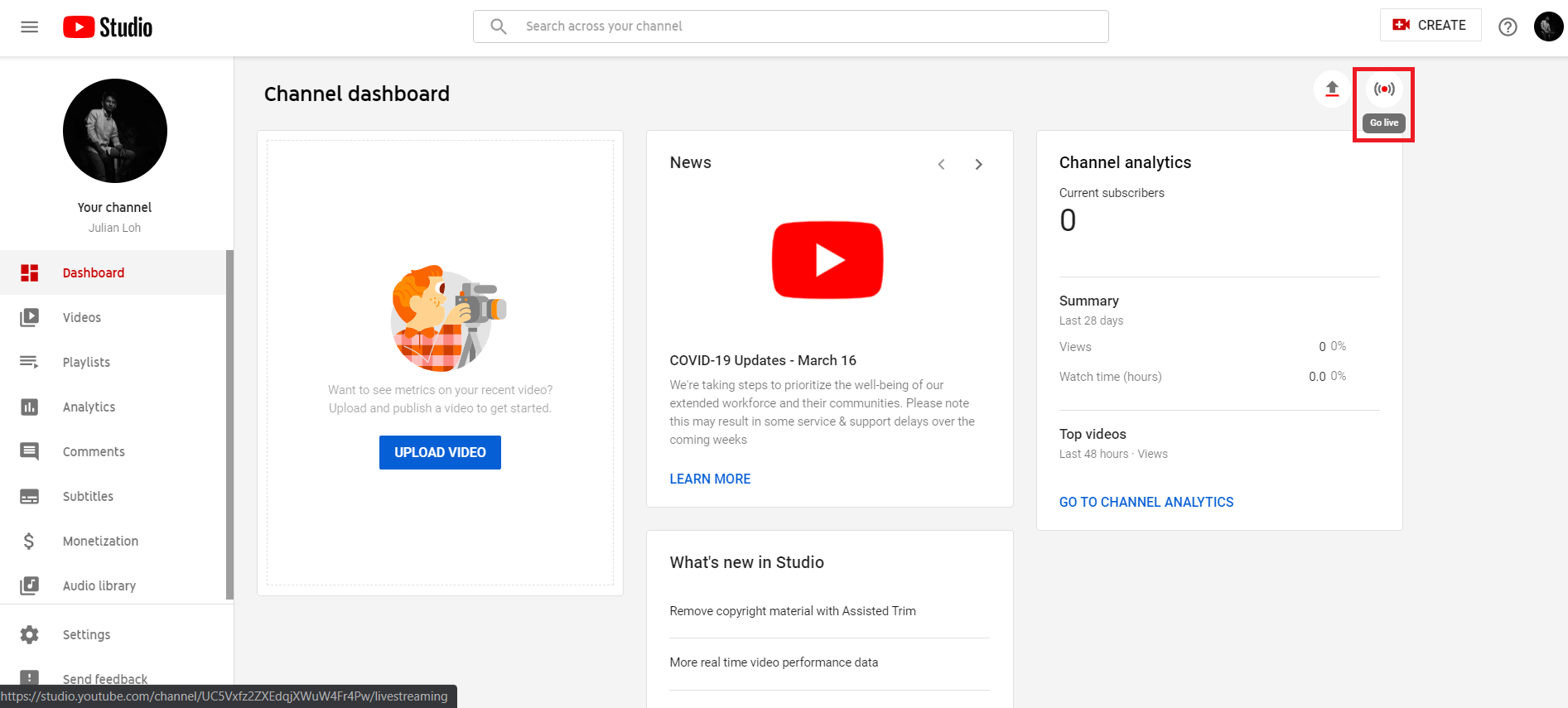Click the Channel dashboard heading

tap(357, 94)
